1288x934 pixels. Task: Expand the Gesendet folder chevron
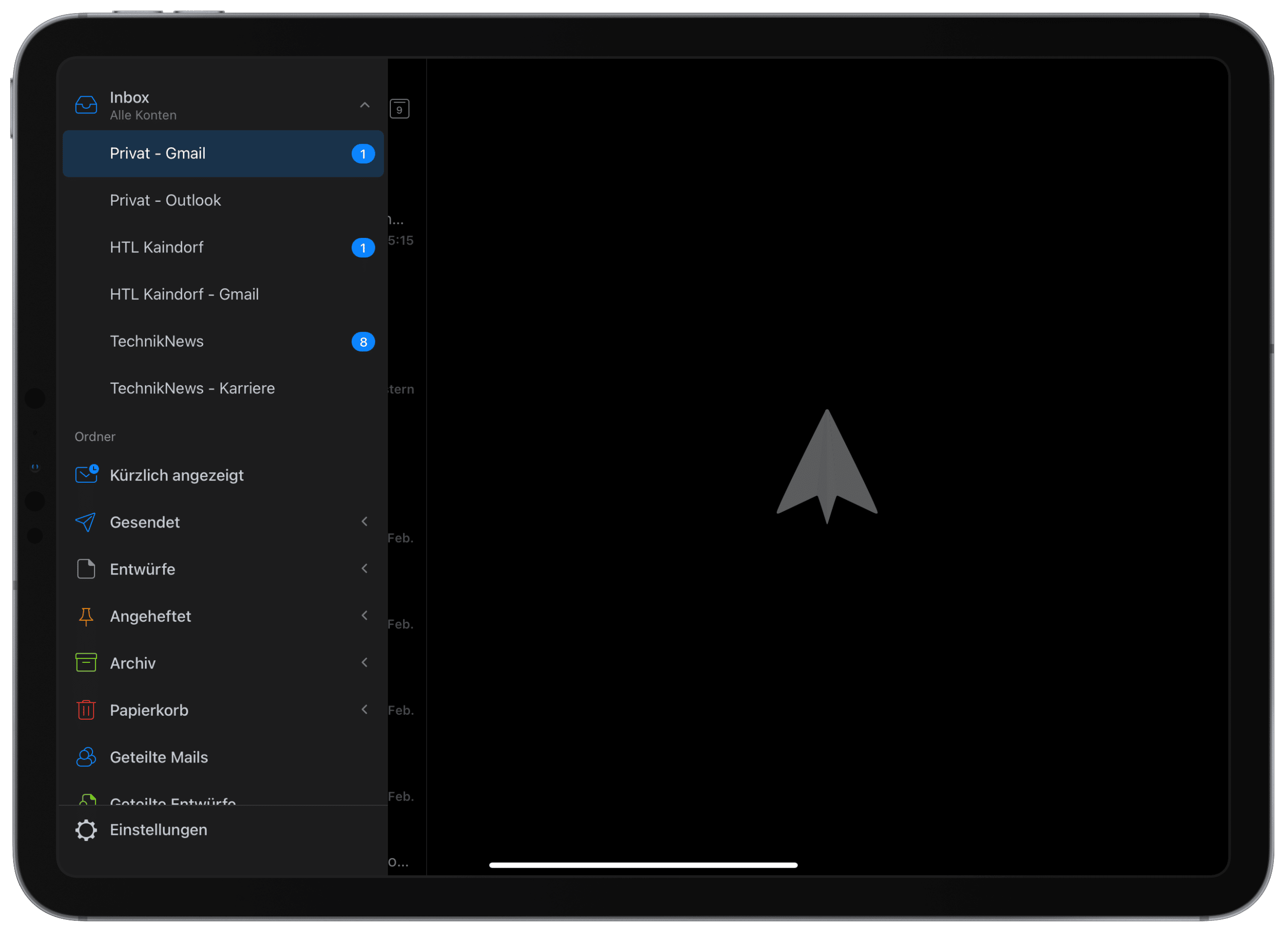click(365, 522)
